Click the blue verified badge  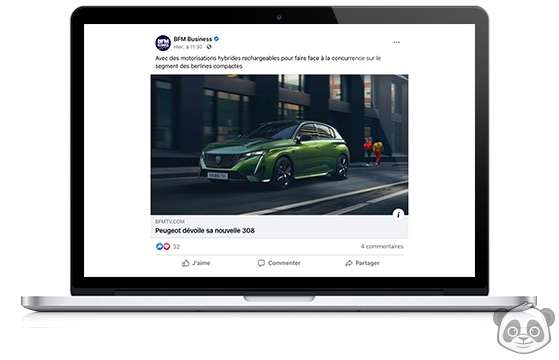click(x=216, y=39)
